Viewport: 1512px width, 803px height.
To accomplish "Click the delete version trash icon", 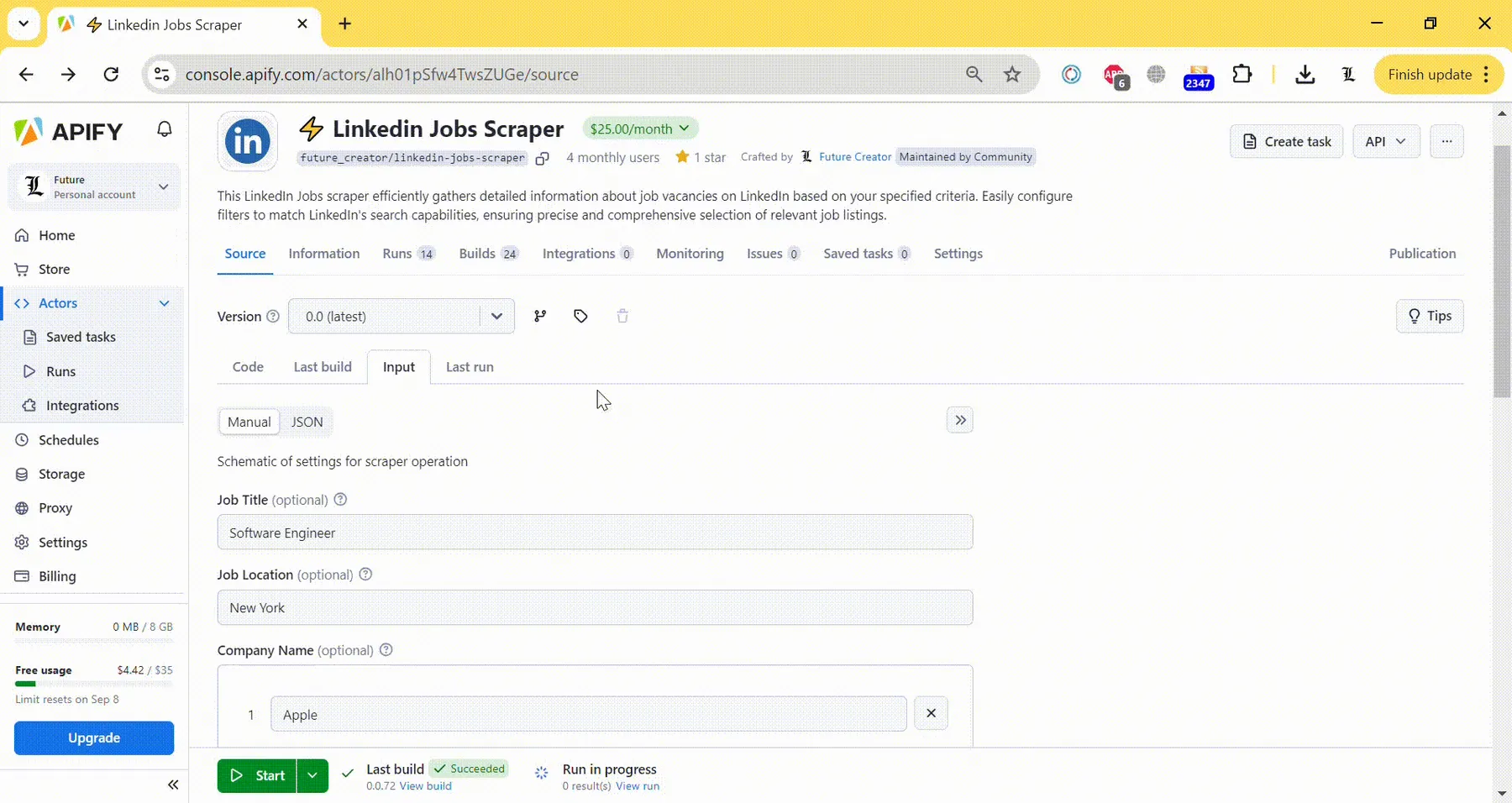I will coord(622,316).
